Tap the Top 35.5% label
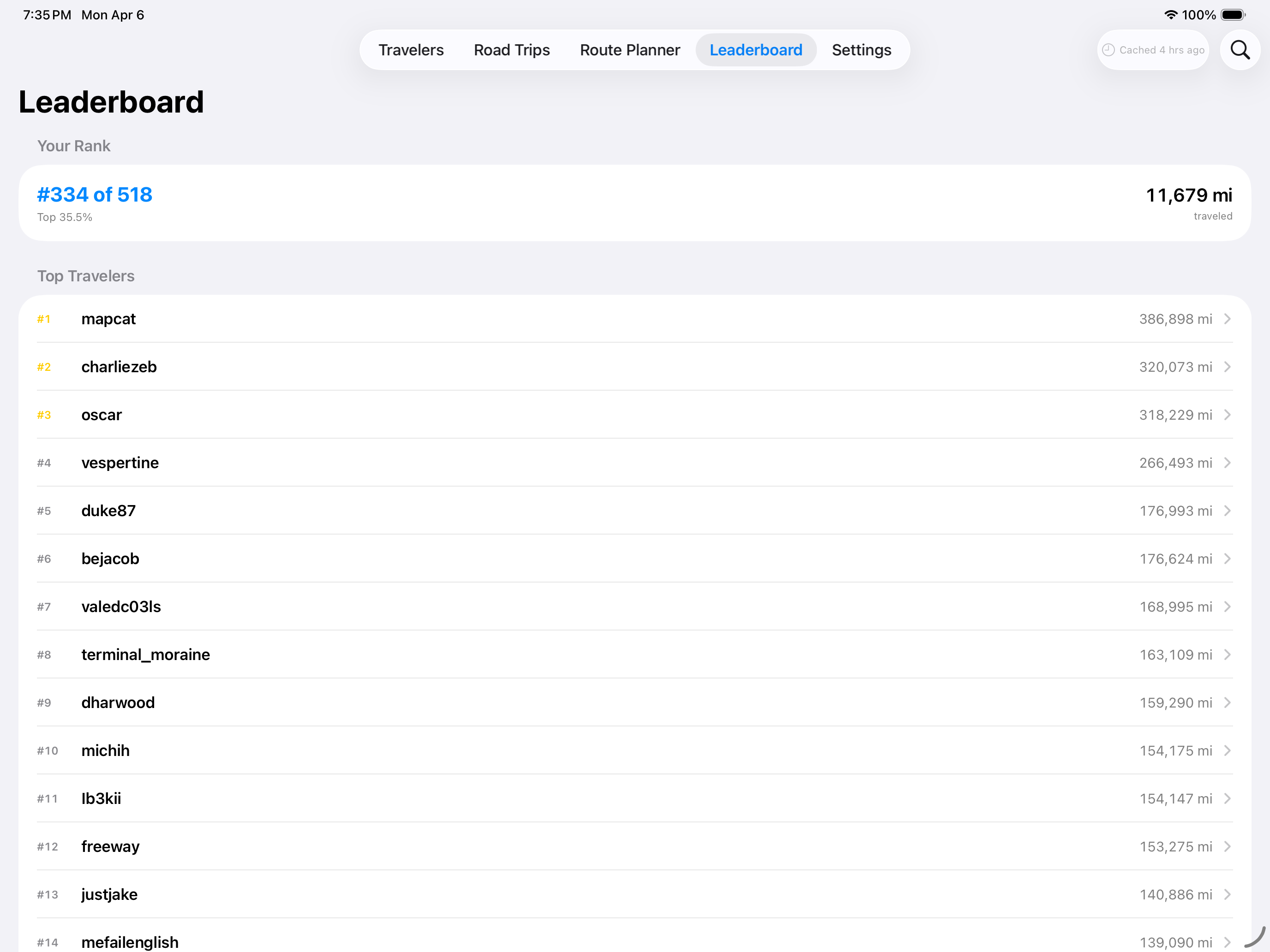 click(64, 218)
